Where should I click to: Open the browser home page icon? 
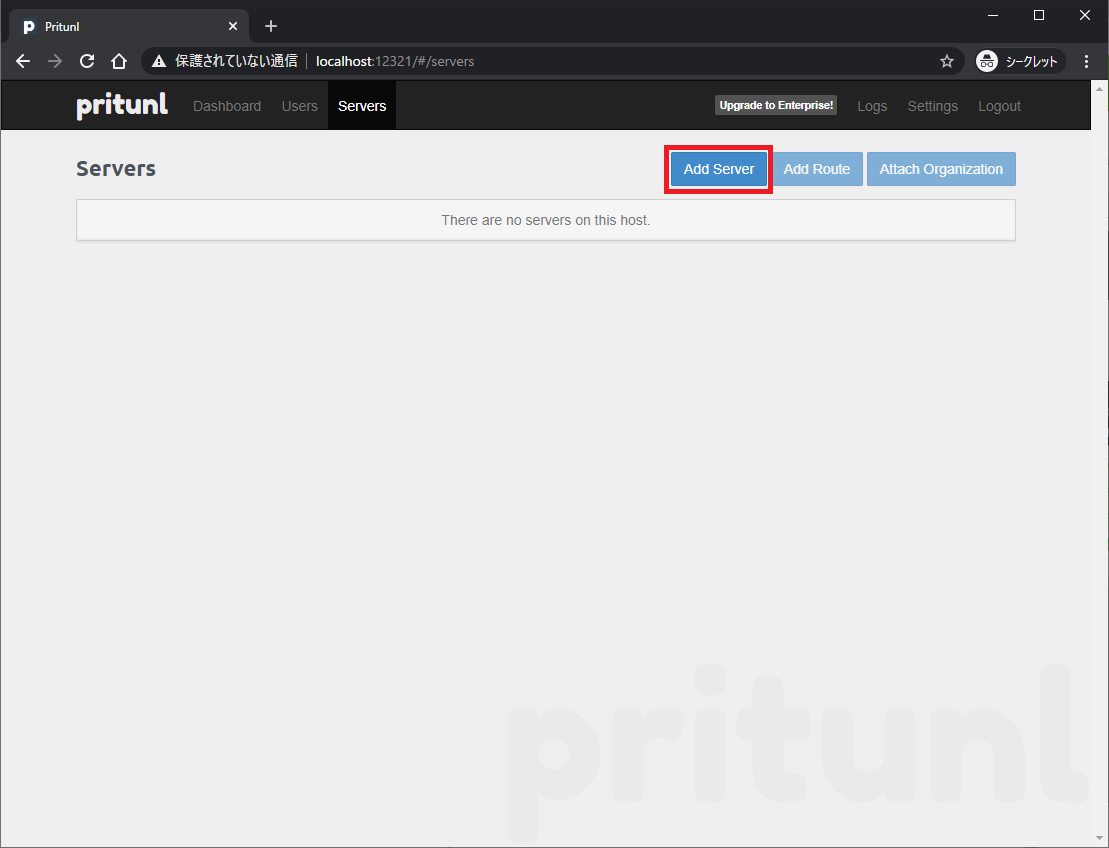pos(119,62)
